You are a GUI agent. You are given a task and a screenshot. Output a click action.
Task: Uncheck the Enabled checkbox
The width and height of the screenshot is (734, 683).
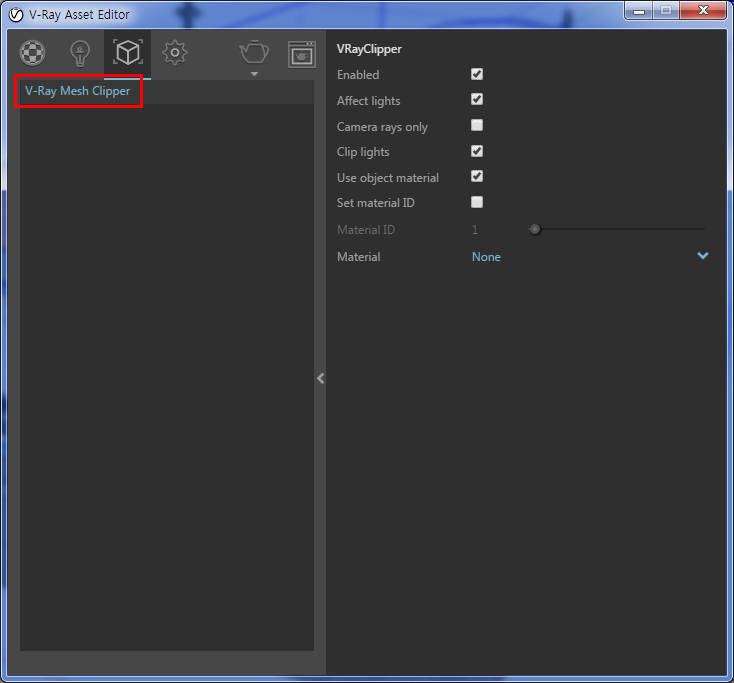point(477,74)
